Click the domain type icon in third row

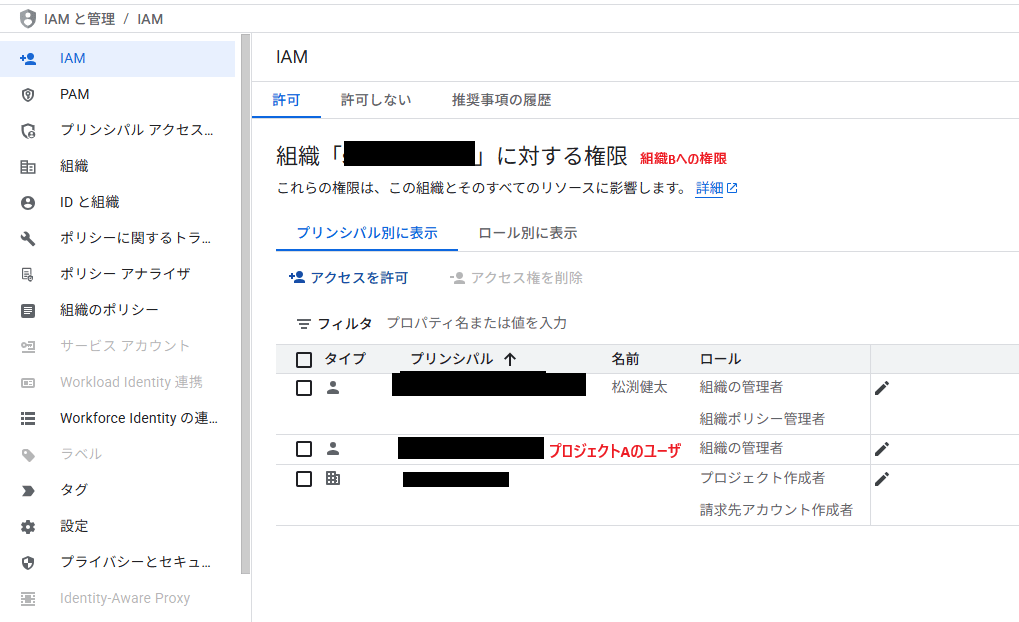click(333, 479)
